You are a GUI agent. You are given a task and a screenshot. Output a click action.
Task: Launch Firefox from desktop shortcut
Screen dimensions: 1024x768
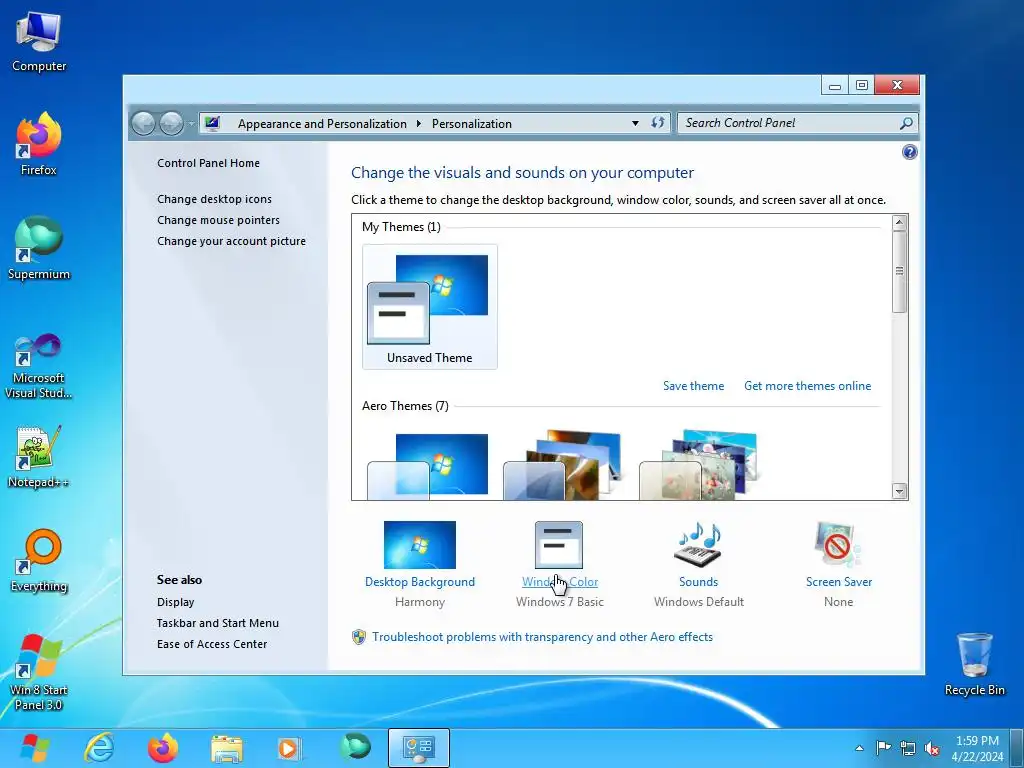click(x=39, y=144)
